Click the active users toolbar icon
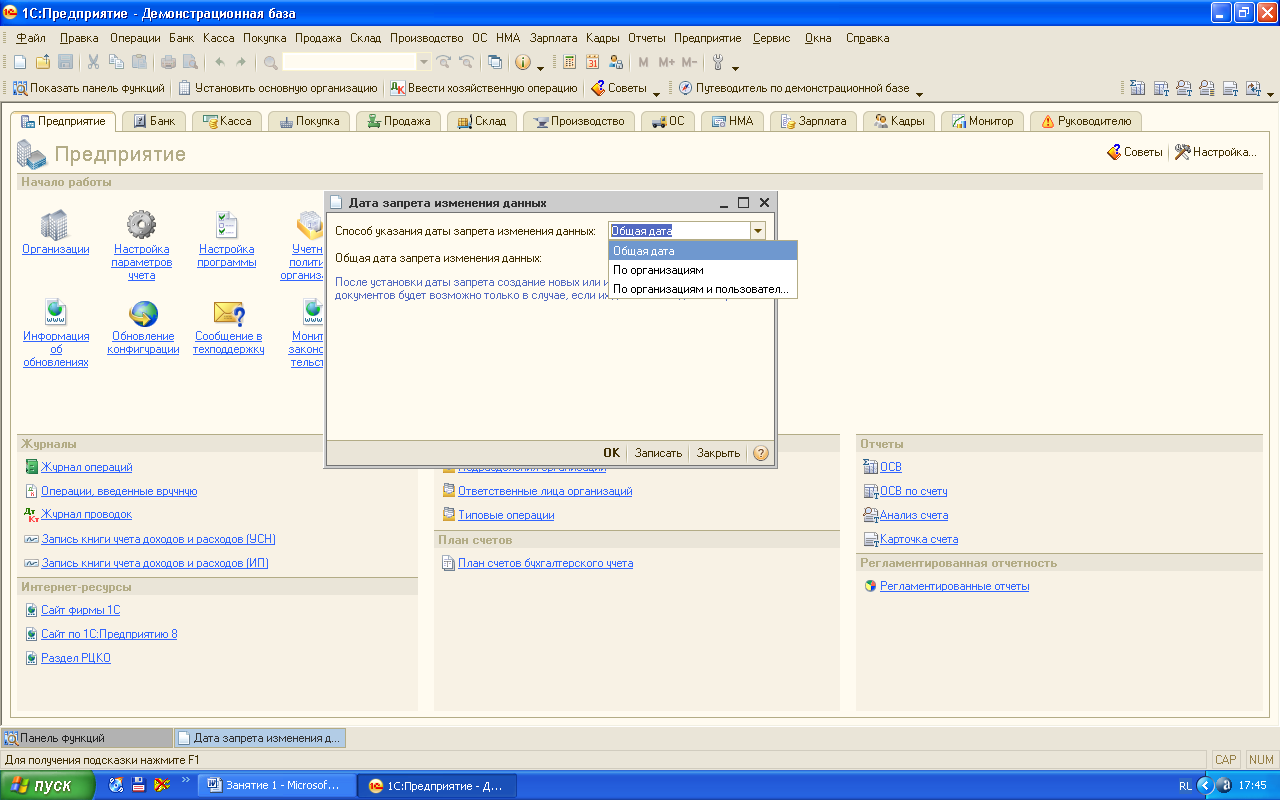1280x800 pixels. click(615, 62)
